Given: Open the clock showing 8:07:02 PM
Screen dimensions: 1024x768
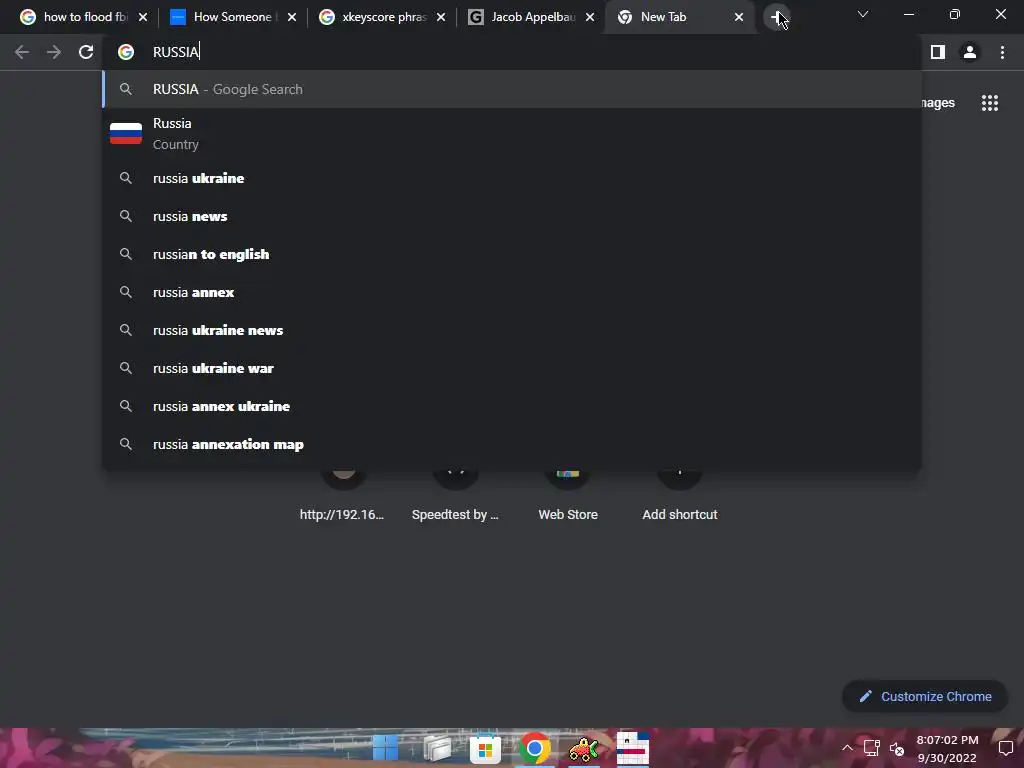Looking at the screenshot, I should [947, 748].
